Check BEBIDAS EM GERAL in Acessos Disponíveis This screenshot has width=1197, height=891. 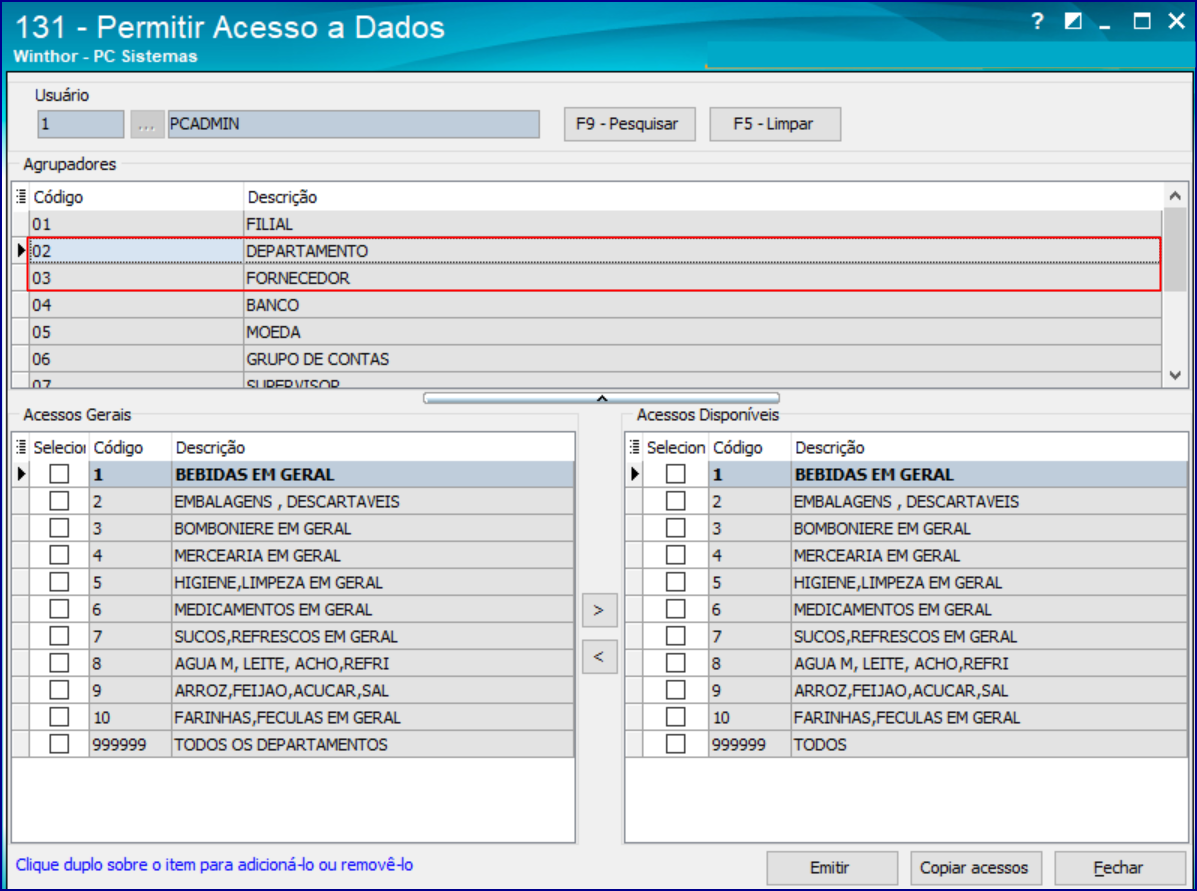tap(676, 474)
